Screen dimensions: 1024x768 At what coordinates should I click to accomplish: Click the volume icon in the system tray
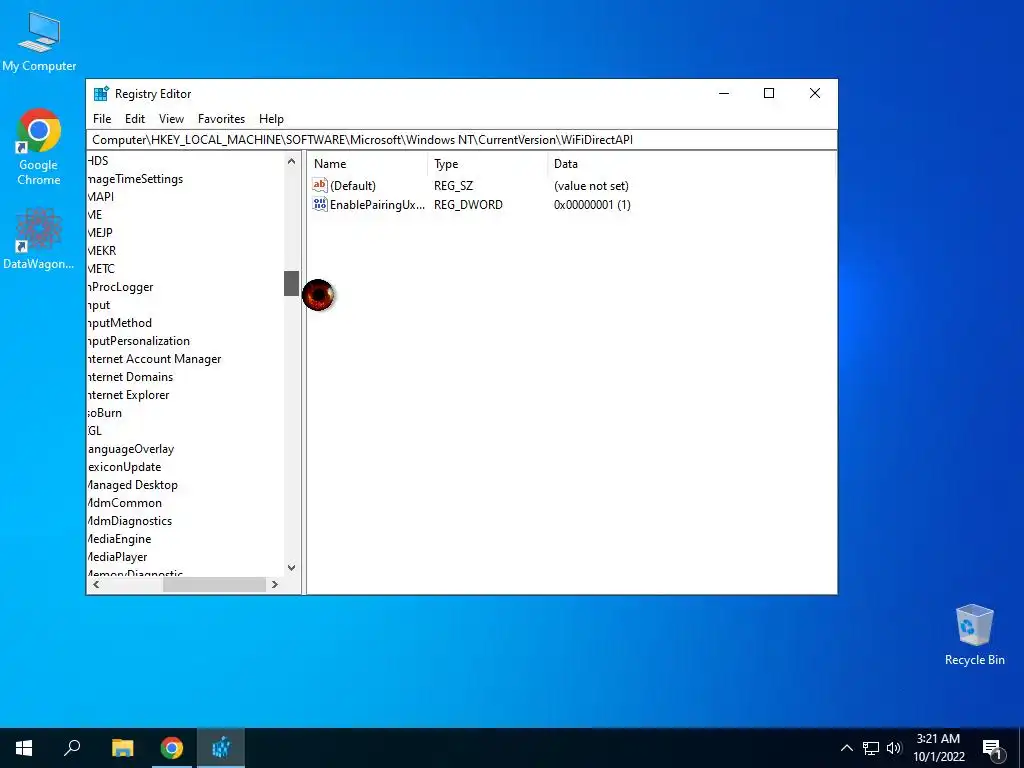(x=893, y=748)
